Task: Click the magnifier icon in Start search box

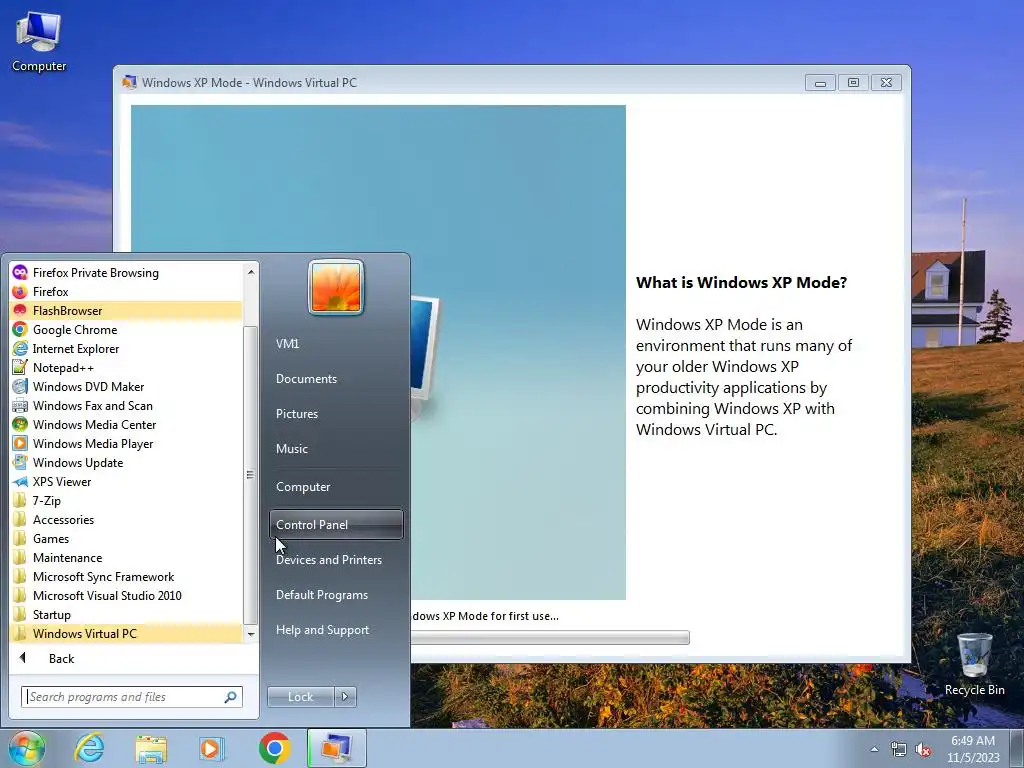Action: (231, 697)
